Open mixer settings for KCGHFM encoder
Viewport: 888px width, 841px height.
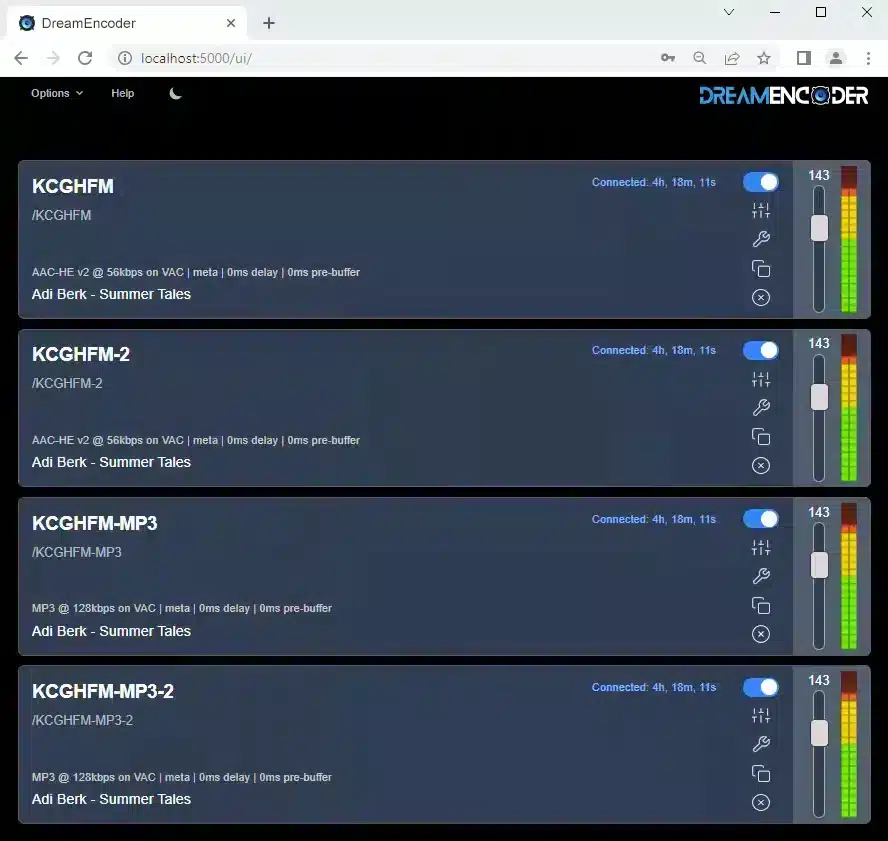(x=761, y=210)
